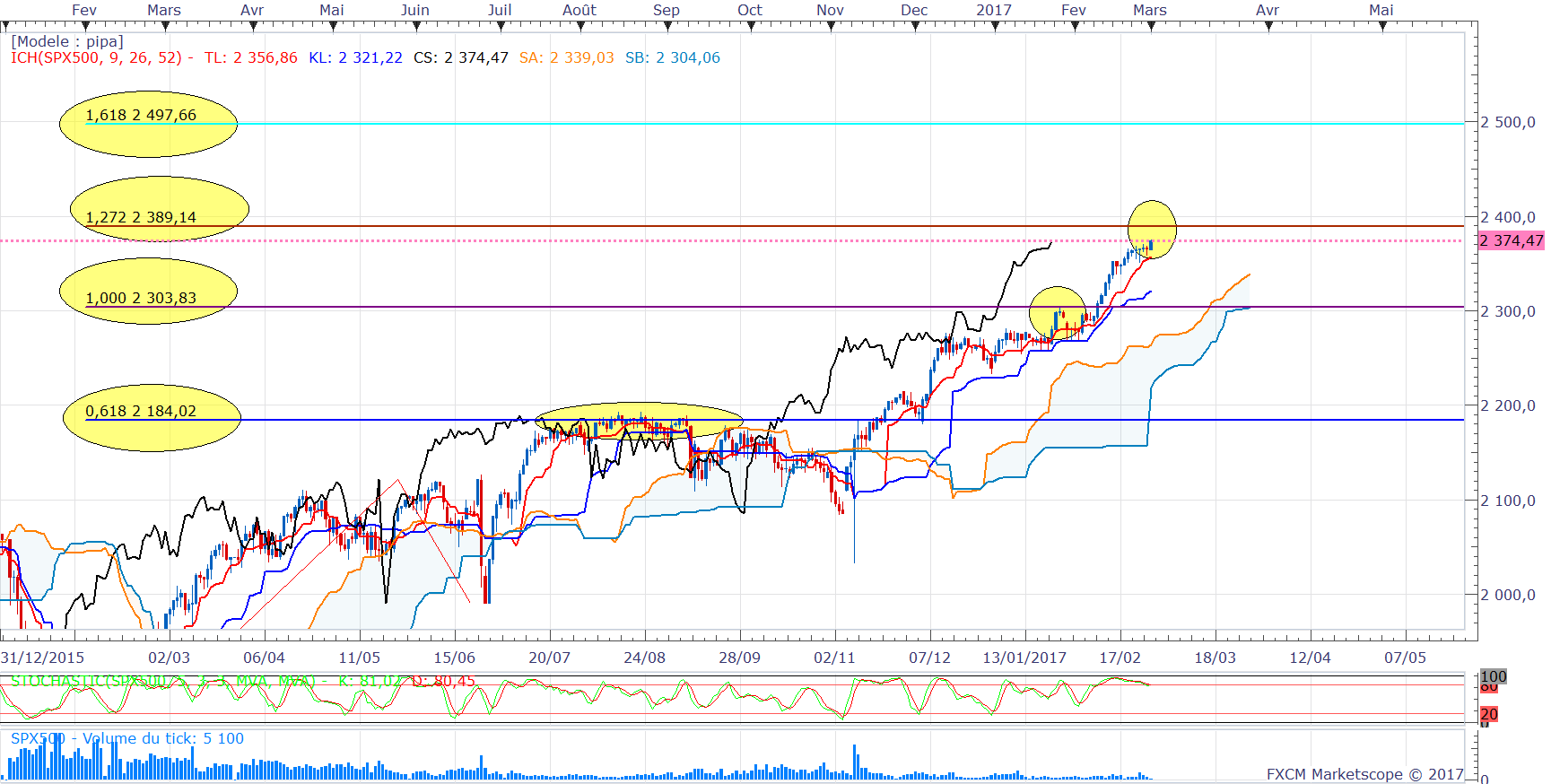This screenshot has width=1551, height=784.
Task: Select the Stochastic indicator title label
Action: 161,682
